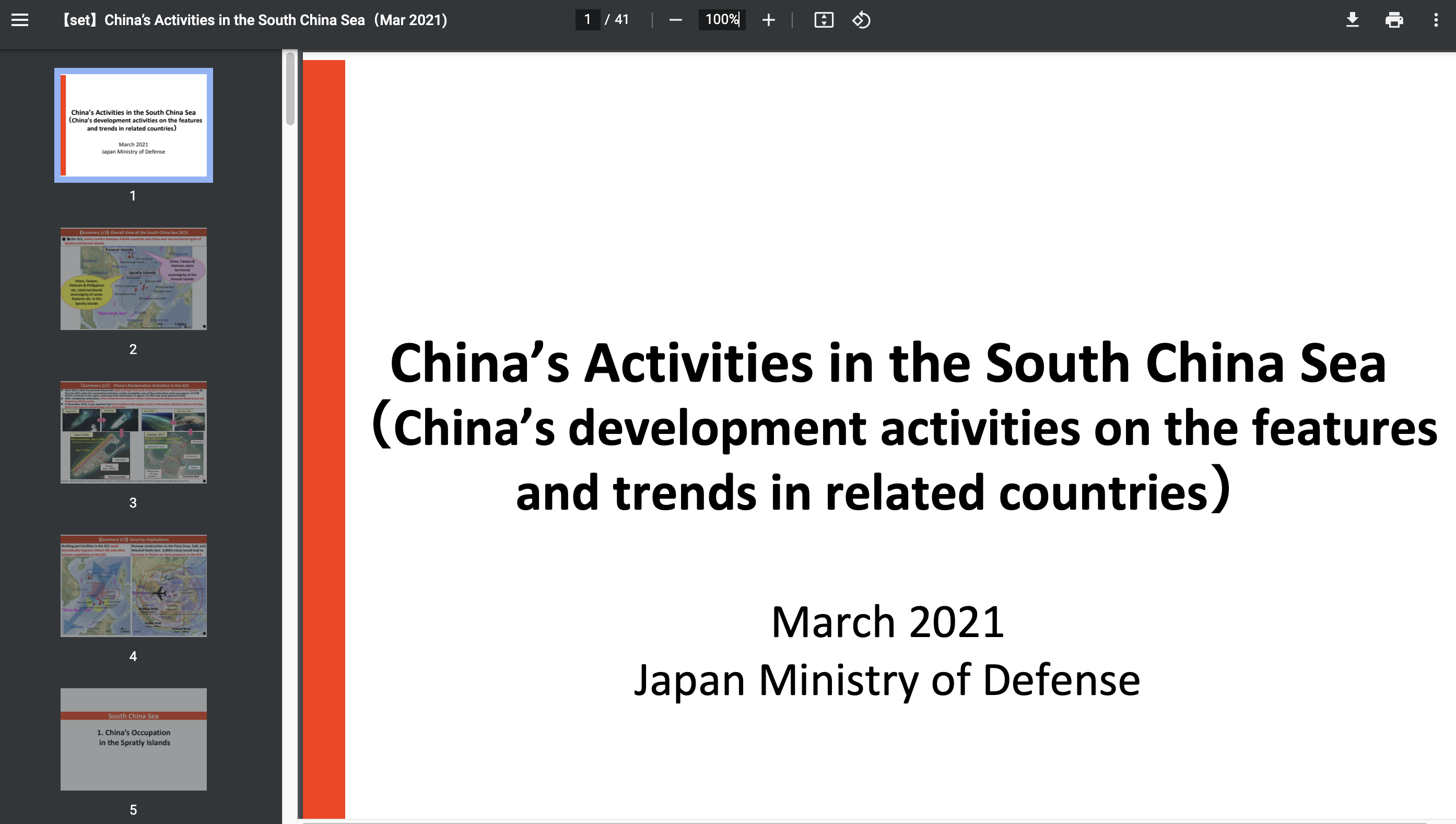Click the fit to page icon
1456x824 pixels.
click(x=824, y=20)
